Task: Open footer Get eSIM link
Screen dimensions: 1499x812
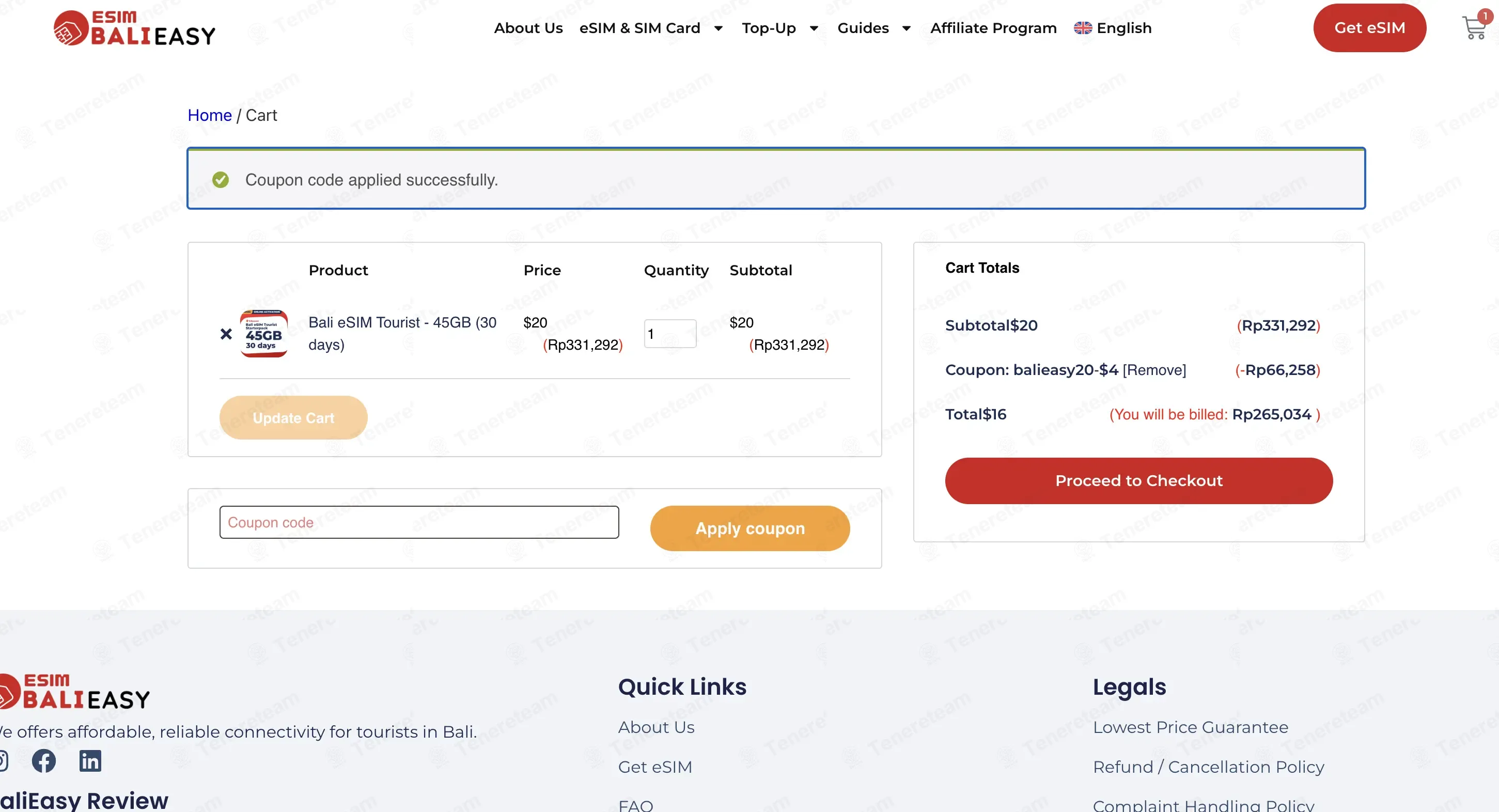Action: [x=654, y=767]
